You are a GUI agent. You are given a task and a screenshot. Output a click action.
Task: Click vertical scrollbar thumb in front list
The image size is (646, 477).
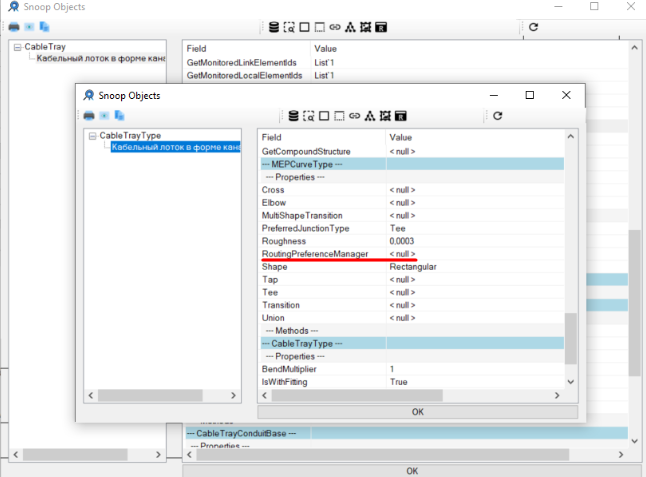[x=571, y=339]
